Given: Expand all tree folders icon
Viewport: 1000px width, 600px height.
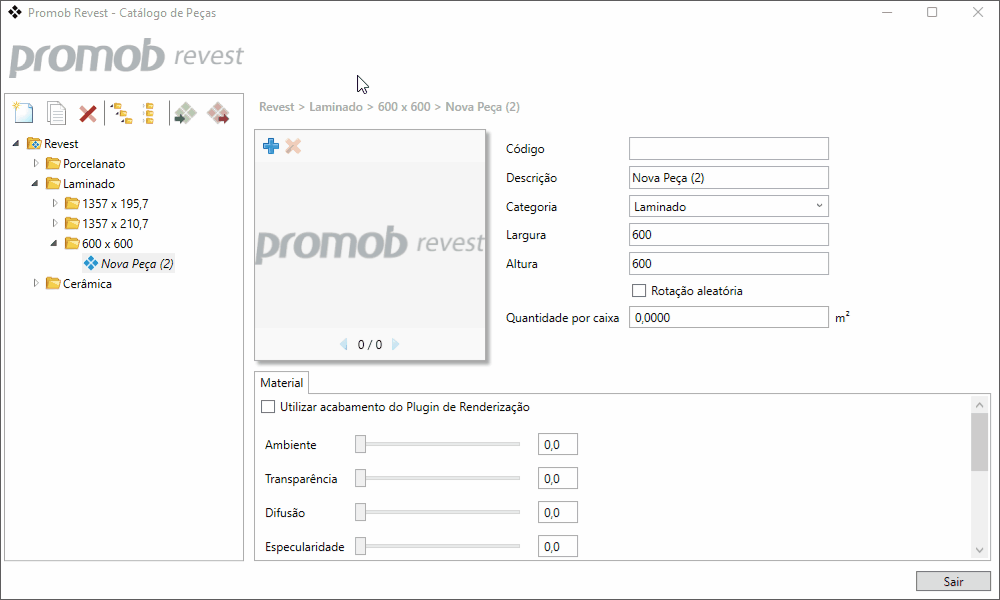Looking at the screenshot, I should [x=121, y=113].
